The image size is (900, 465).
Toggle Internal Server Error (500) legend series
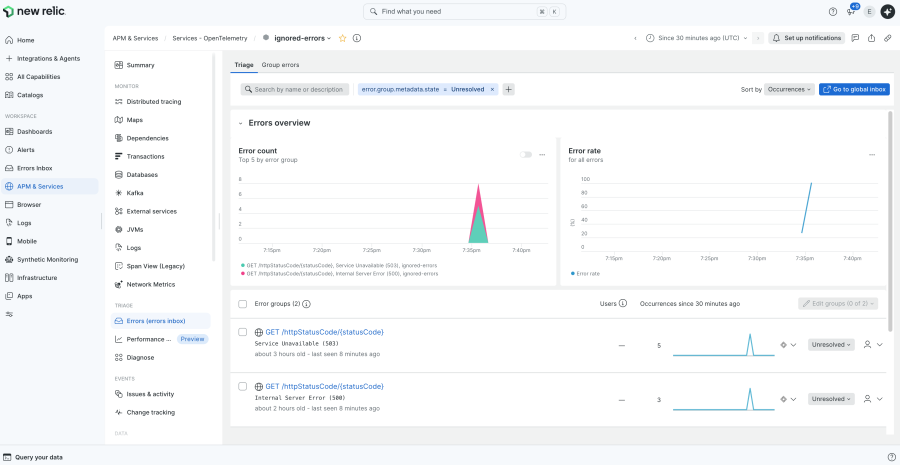pyautogui.click(x=340, y=274)
